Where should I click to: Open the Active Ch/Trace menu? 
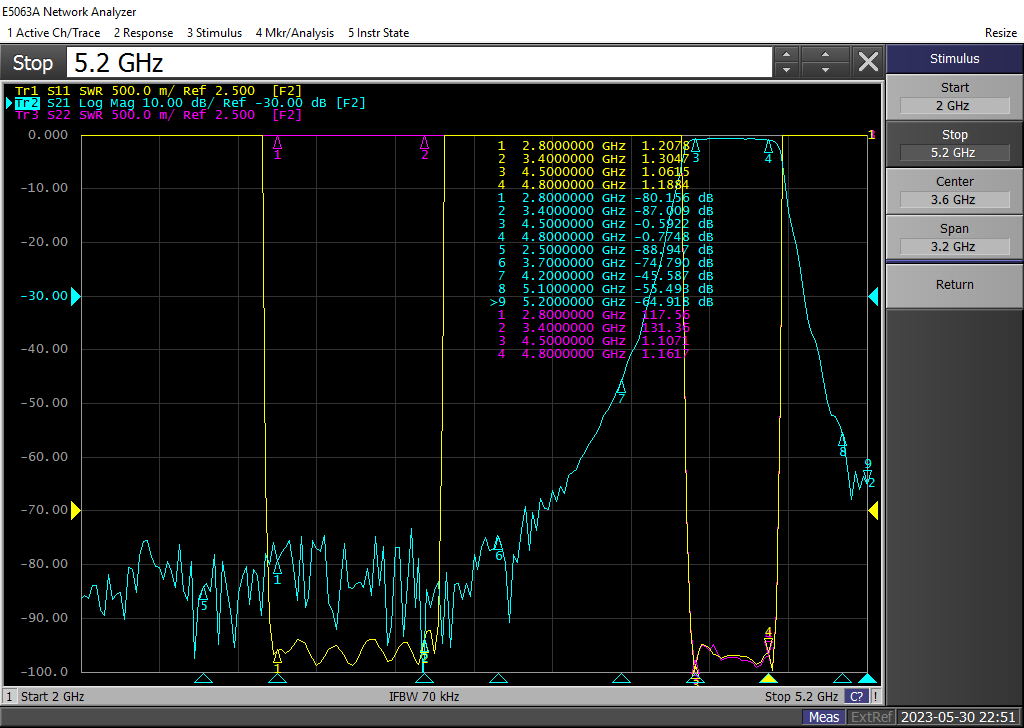[x=53, y=33]
